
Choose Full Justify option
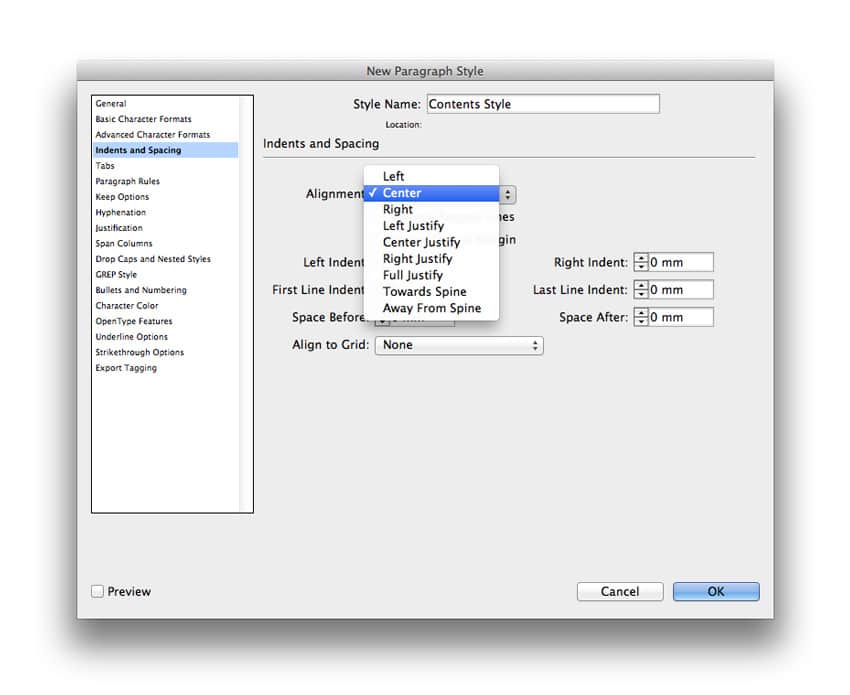point(431,275)
